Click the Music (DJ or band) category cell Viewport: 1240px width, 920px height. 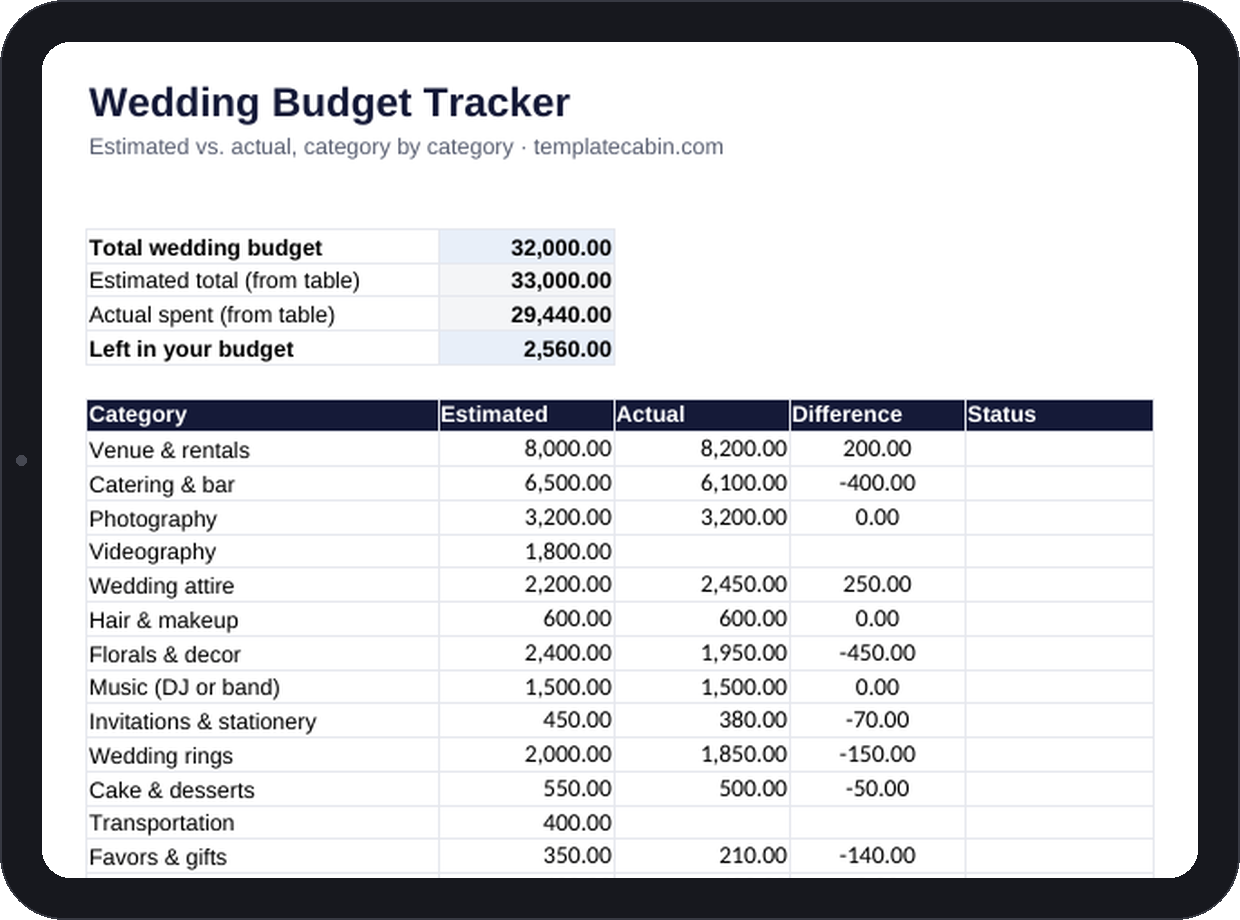(263, 687)
